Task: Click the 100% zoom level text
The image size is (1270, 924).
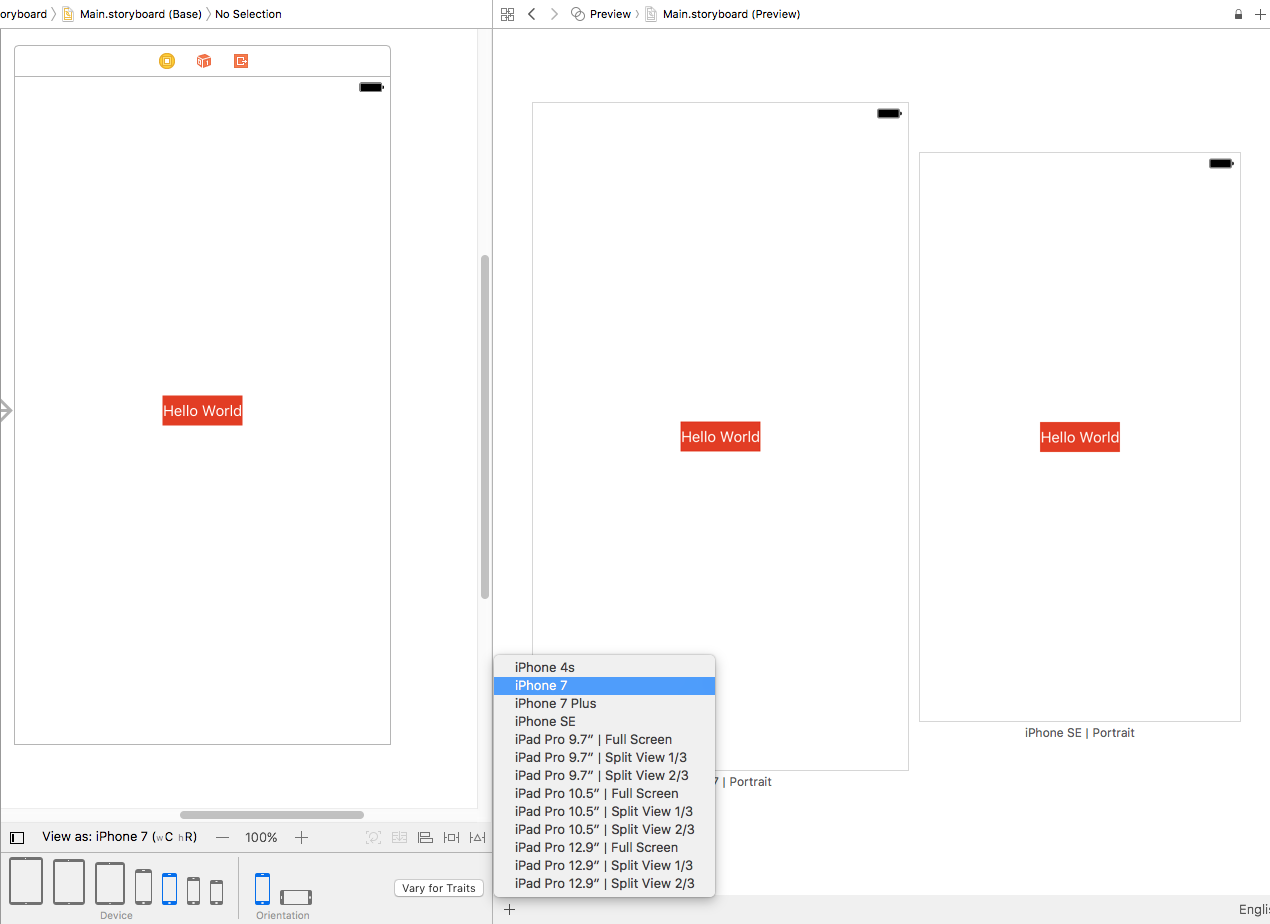Action: click(261, 837)
